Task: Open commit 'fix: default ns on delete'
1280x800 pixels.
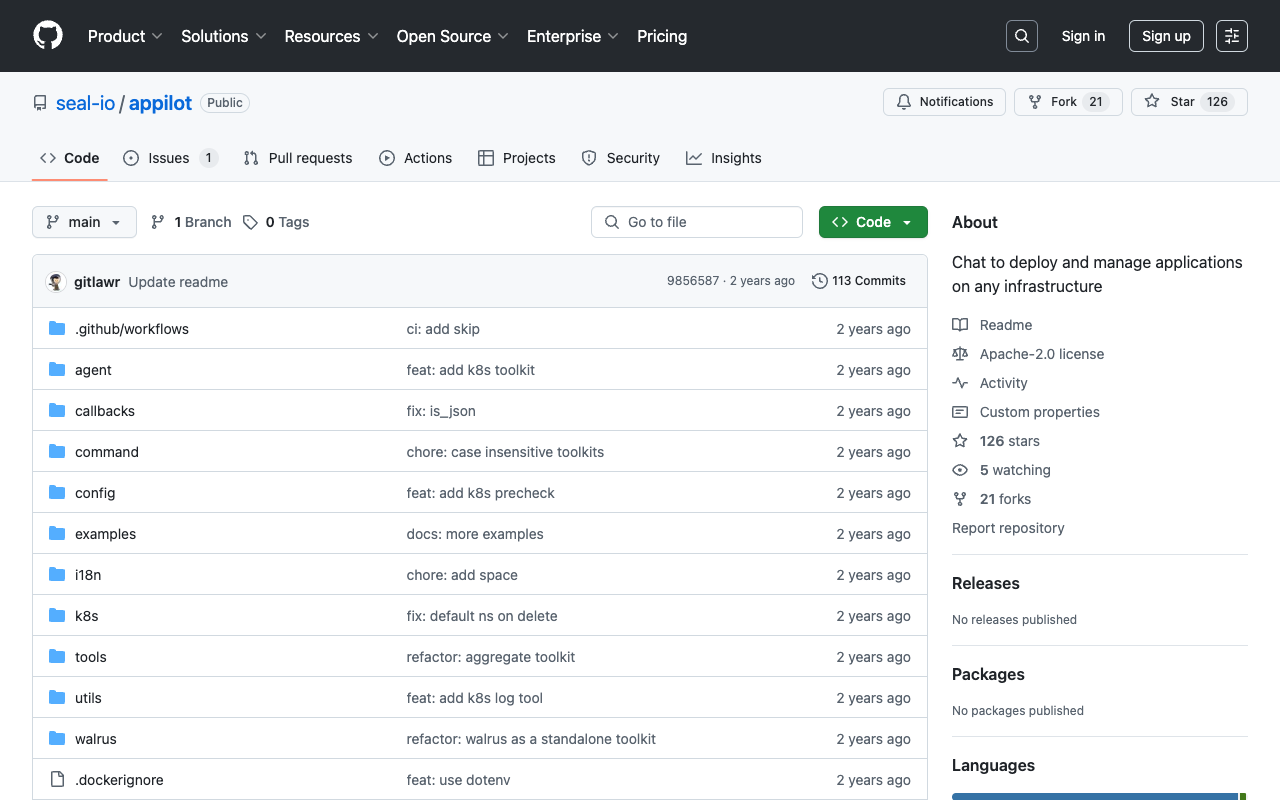Action: [482, 616]
